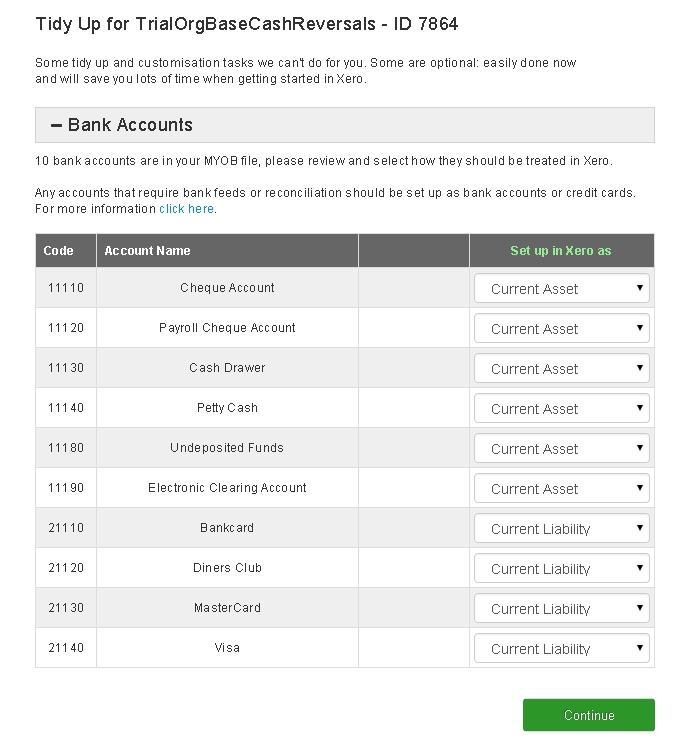This screenshot has height=744, width=687.
Task: Expand the Cash Drawer type dropdown
Action: pyautogui.click(x=561, y=369)
